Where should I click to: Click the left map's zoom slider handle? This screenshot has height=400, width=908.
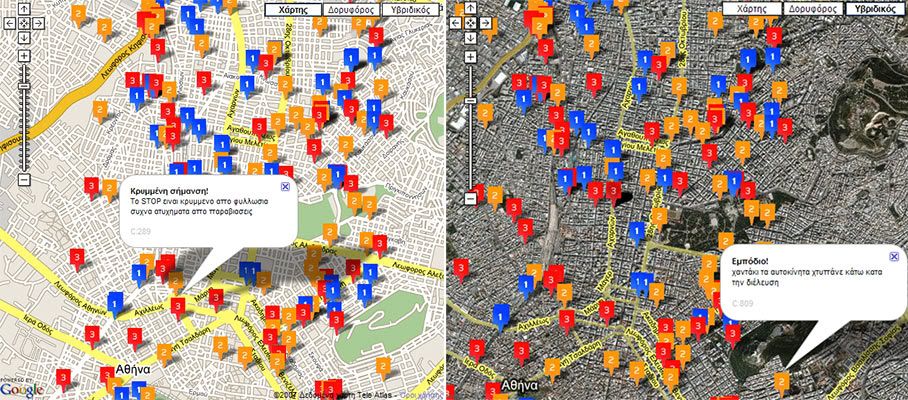(x=24, y=86)
